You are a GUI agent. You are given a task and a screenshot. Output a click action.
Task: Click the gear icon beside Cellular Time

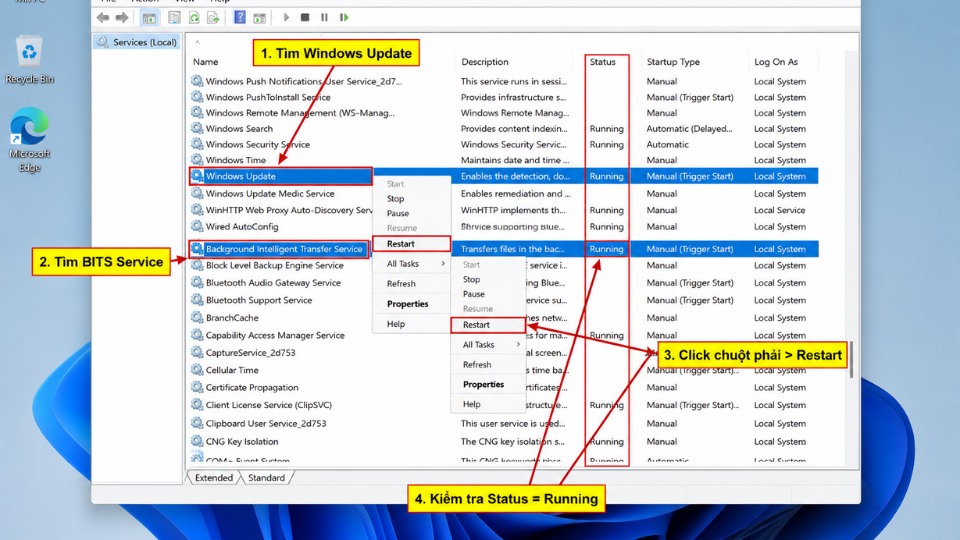[197, 370]
